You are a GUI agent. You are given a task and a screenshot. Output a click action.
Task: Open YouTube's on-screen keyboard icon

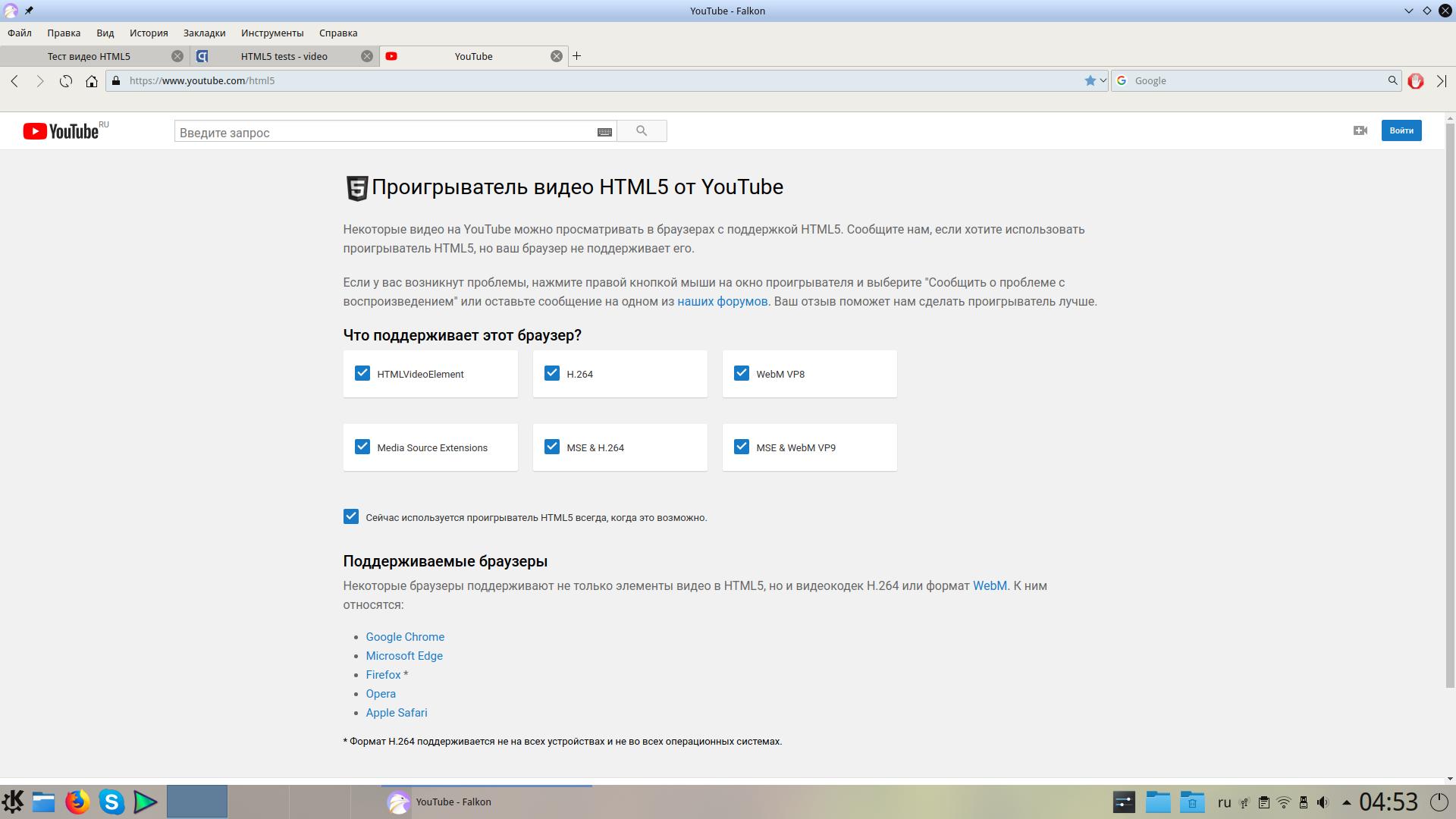coord(604,132)
